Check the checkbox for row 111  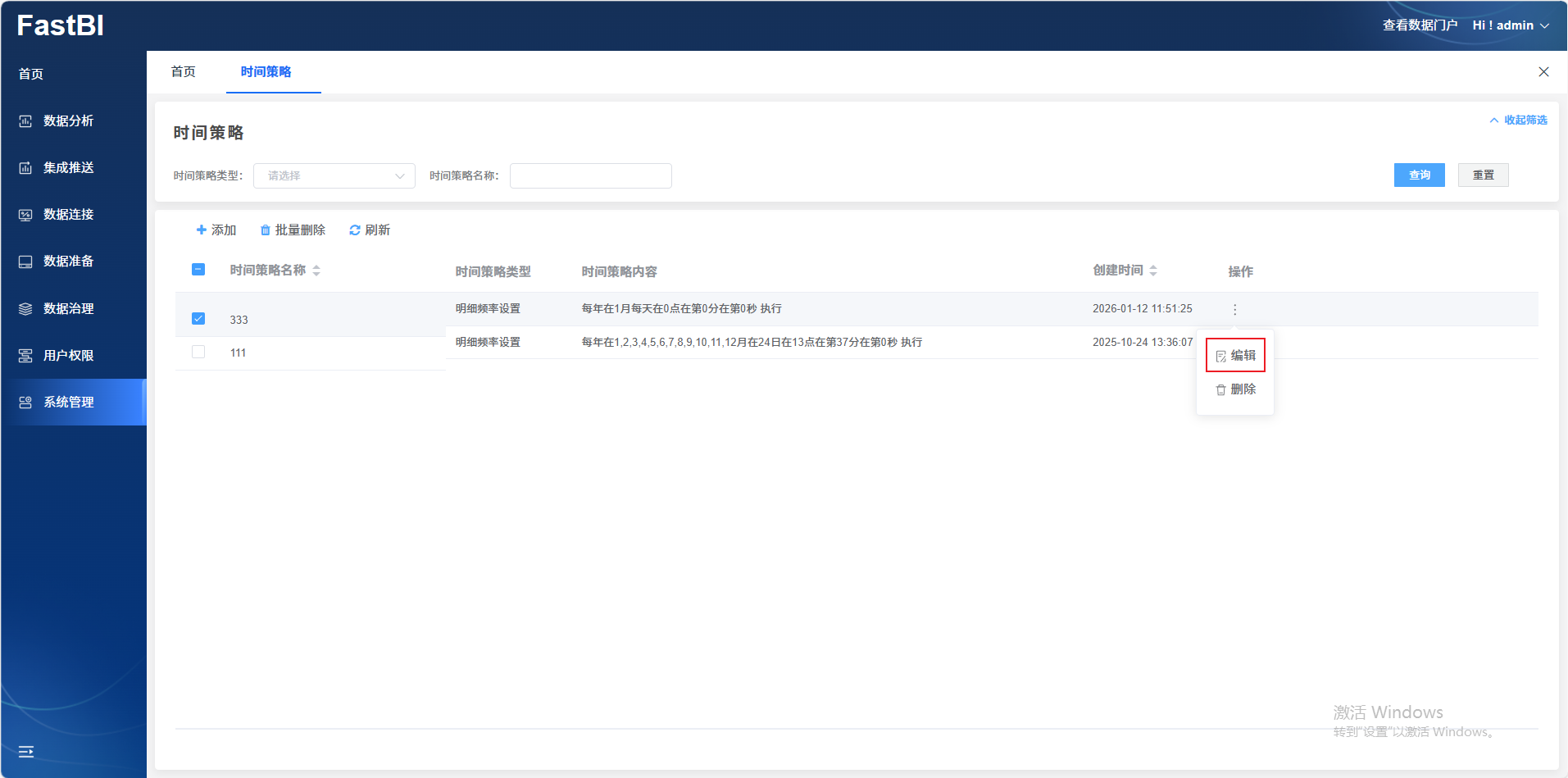pyautogui.click(x=198, y=353)
